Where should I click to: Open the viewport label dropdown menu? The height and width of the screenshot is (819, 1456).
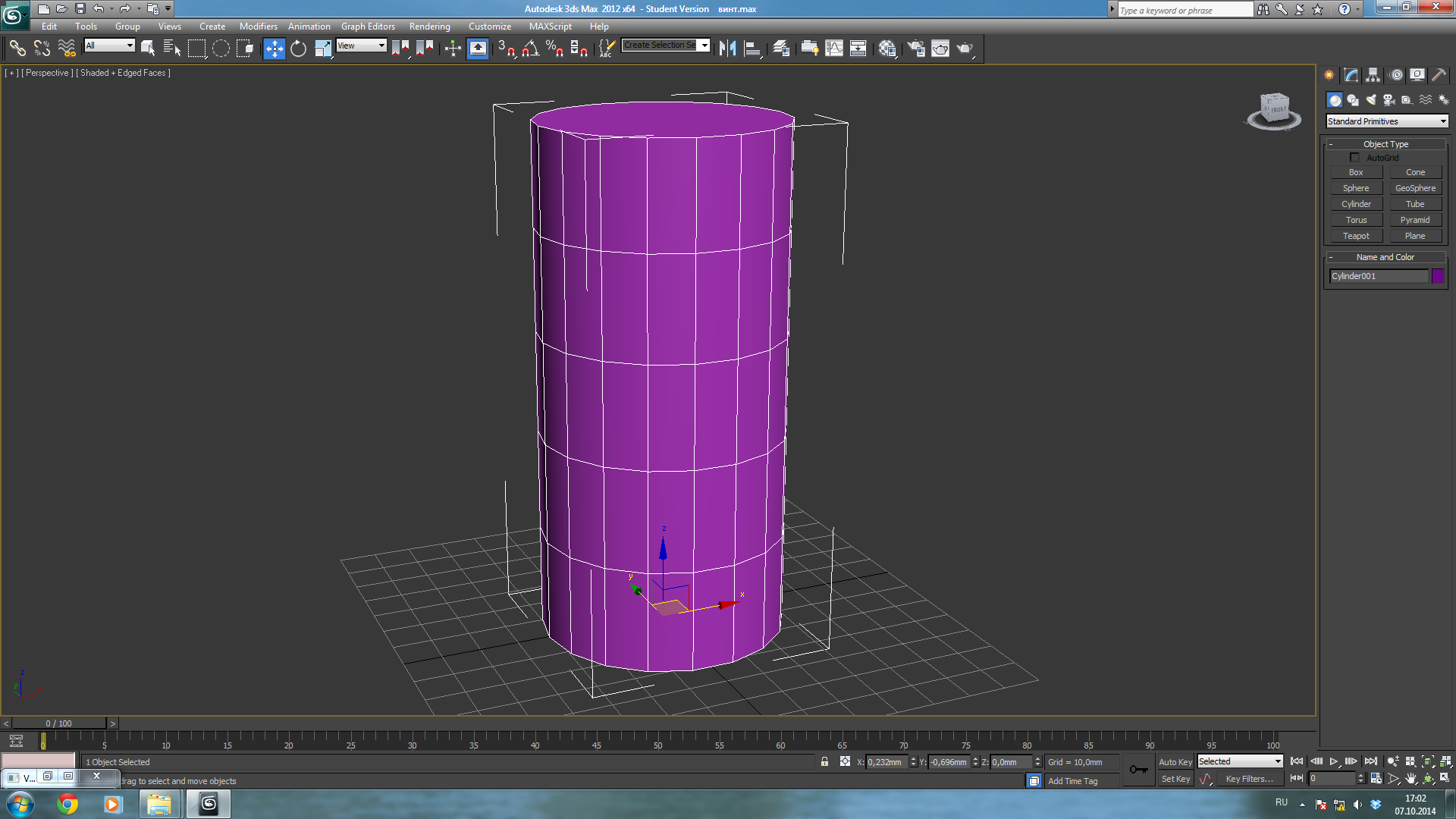[x=46, y=72]
